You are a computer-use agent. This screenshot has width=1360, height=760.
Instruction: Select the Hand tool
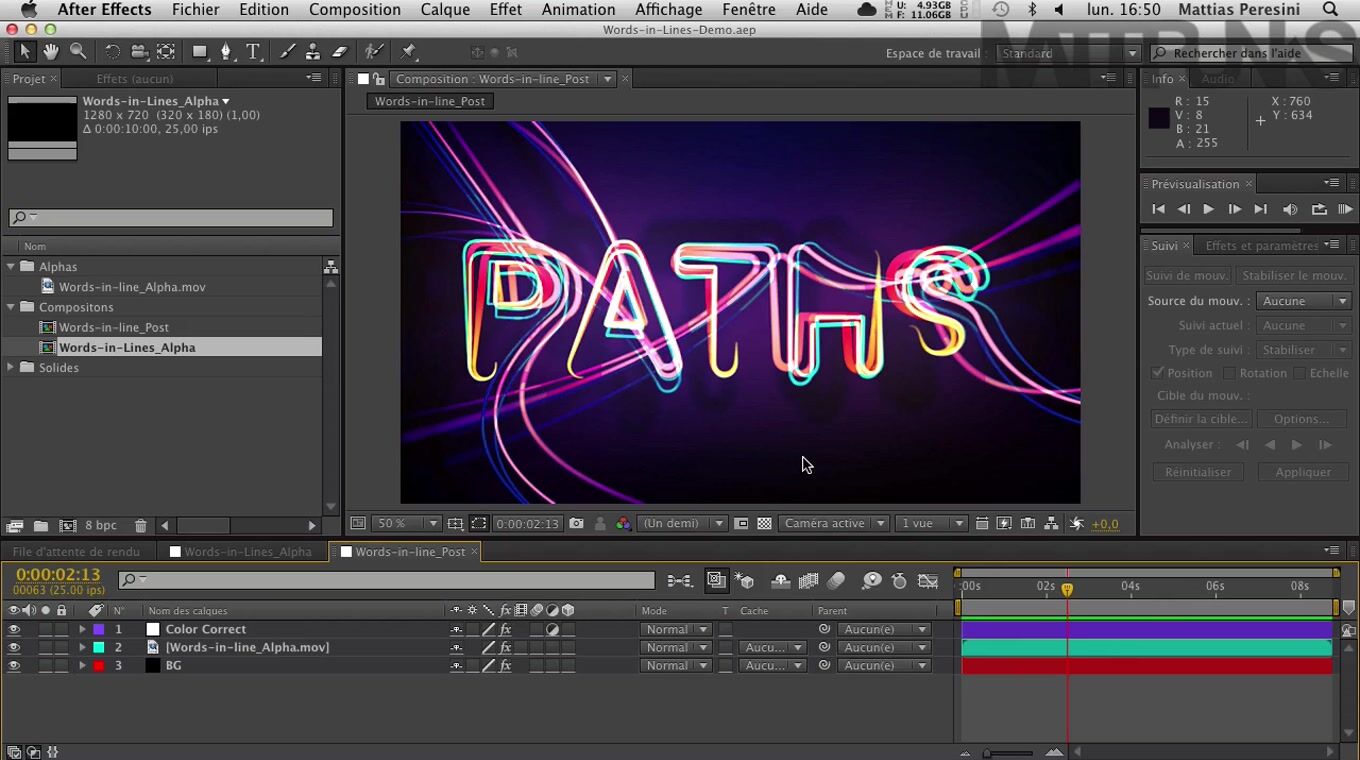coord(51,52)
